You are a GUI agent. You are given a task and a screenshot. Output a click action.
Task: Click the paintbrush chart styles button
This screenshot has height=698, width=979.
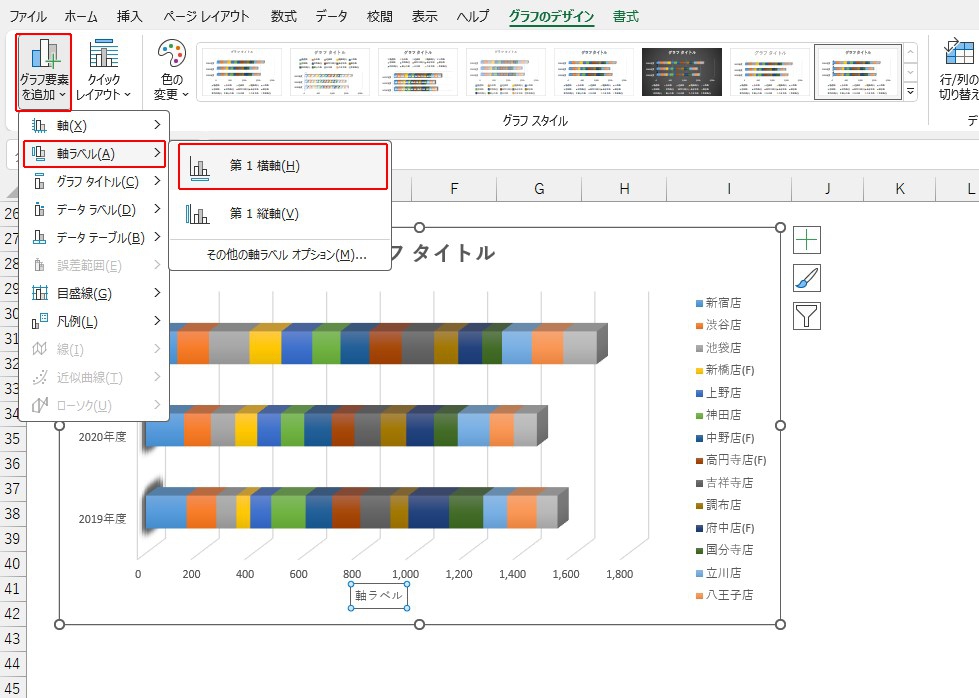807,278
